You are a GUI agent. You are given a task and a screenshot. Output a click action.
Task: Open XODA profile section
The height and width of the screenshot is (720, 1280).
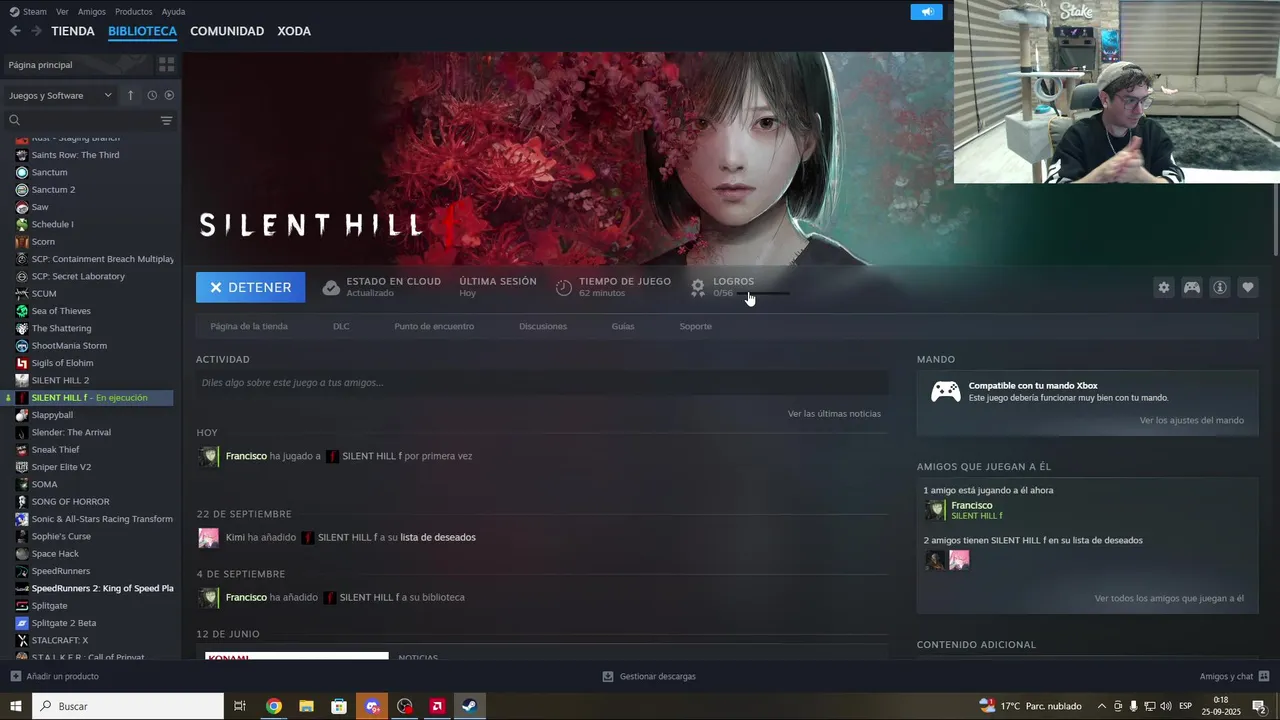click(294, 31)
